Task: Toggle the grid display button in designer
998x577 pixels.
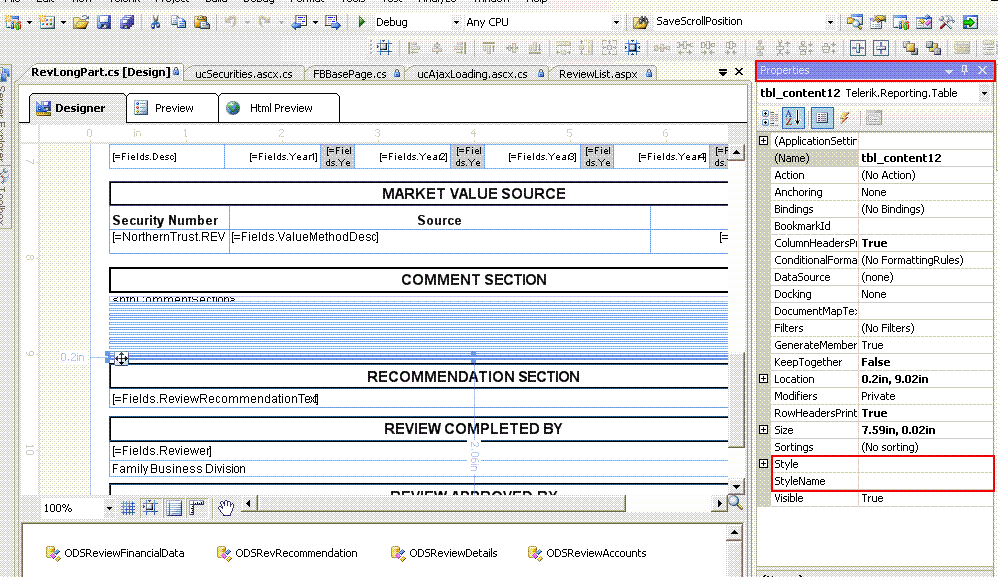Action: (x=129, y=508)
